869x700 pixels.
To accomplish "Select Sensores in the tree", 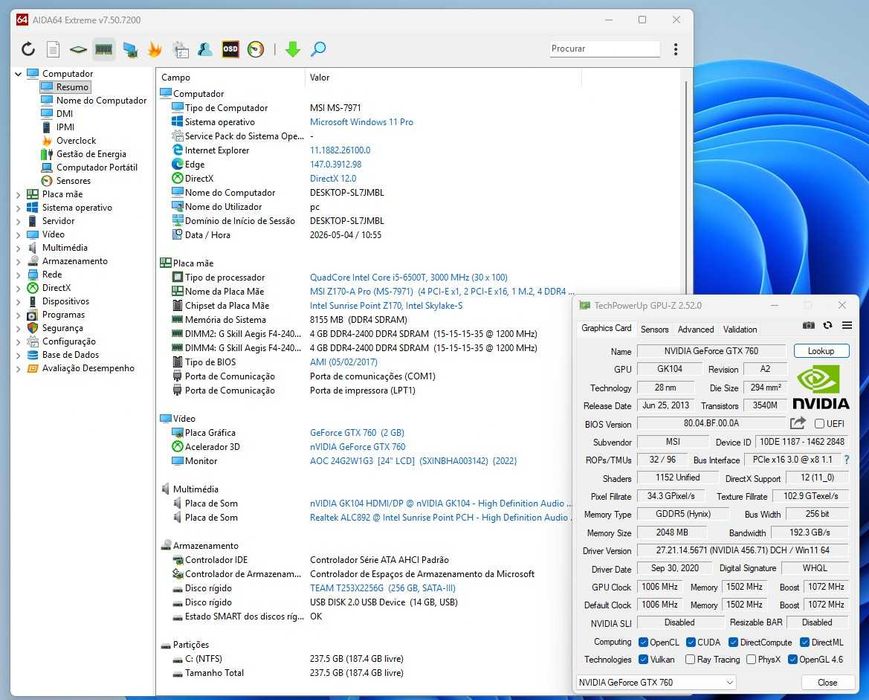I will pos(73,181).
